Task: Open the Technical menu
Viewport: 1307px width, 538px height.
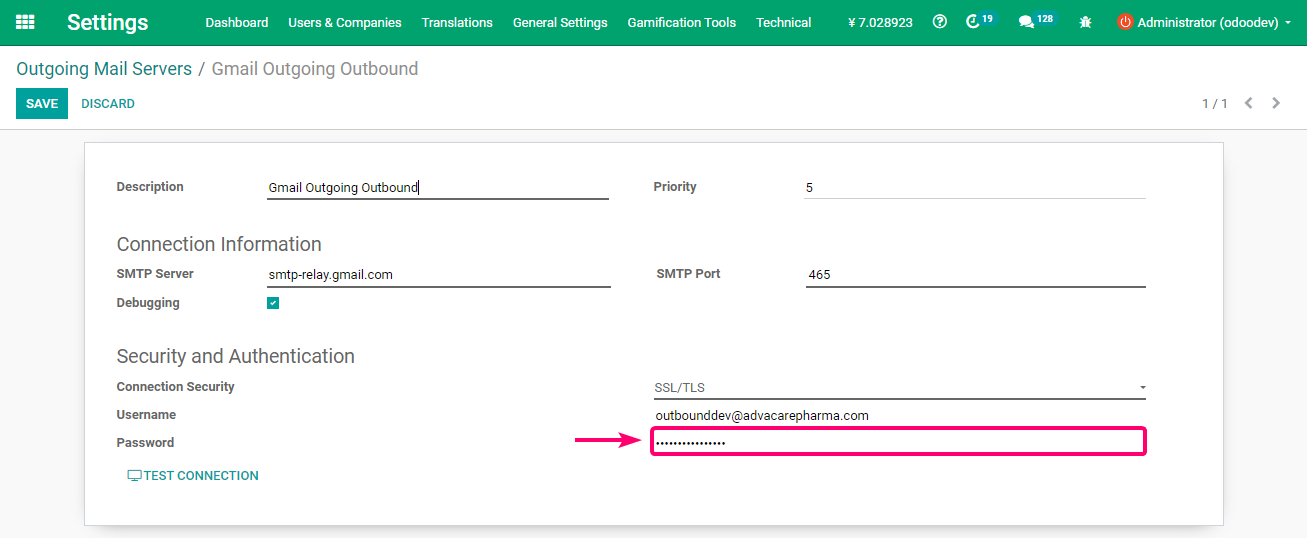Action: 783,22
